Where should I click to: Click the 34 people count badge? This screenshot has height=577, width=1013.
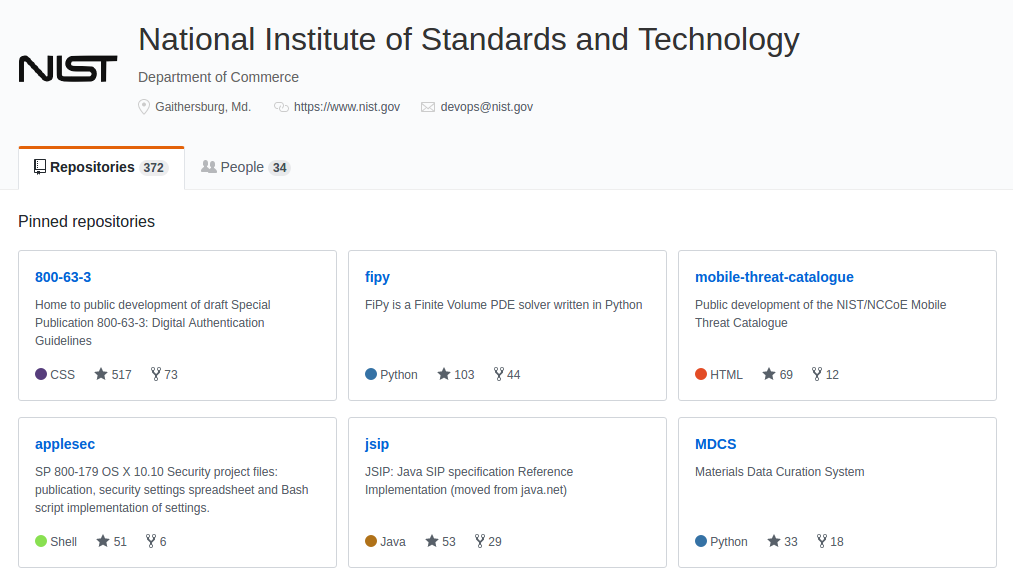click(x=279, y=168)
